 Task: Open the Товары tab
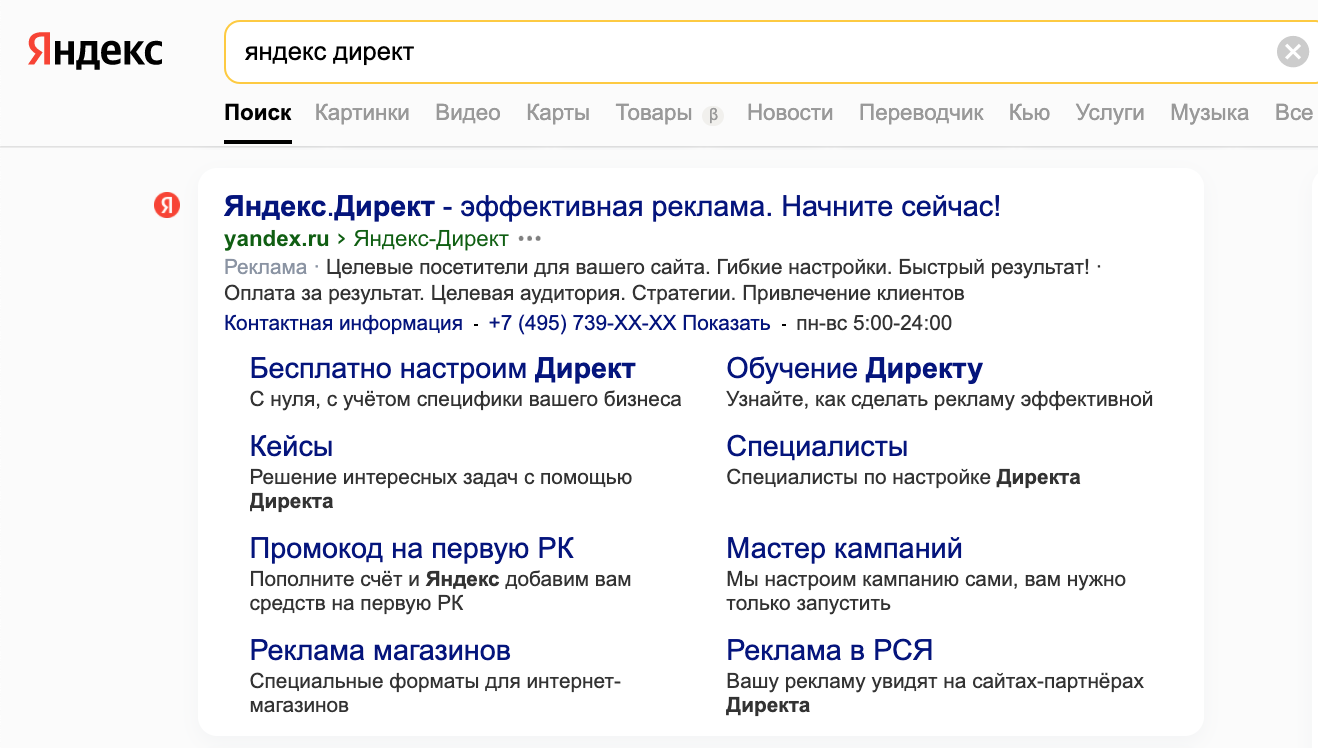654,113
